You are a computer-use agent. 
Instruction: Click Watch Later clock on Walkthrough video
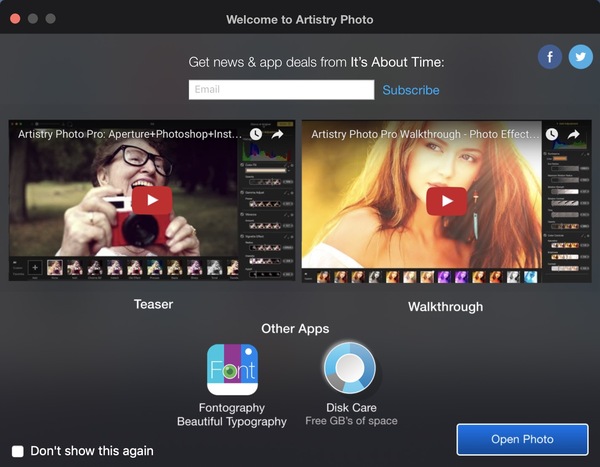click(x=551, y=134)
